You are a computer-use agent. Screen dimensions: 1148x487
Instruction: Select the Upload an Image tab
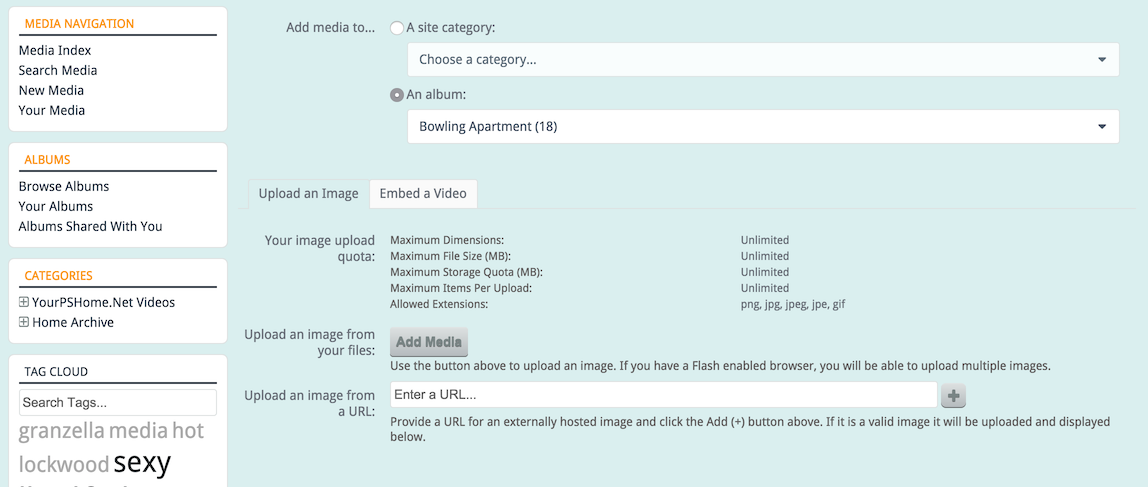(x=308, y=194)
